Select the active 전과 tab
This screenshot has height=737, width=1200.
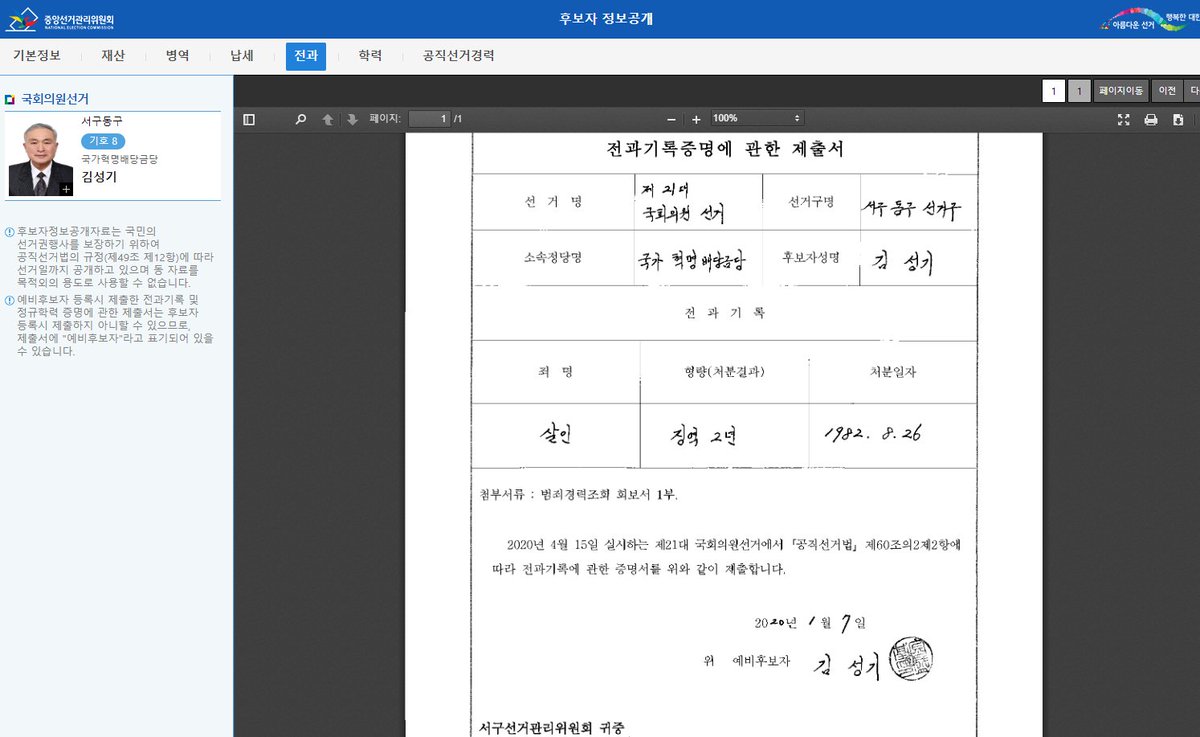pos(306,56)
